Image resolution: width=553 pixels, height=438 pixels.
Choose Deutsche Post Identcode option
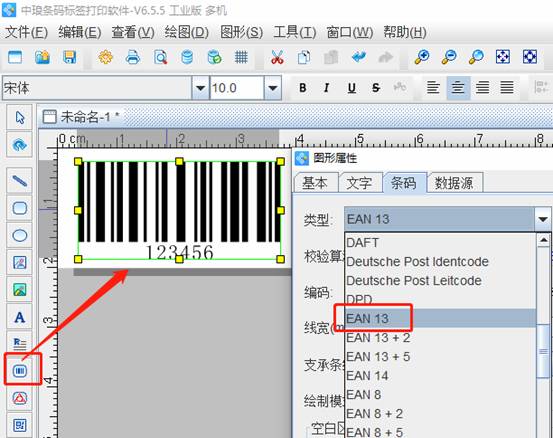pos(440,262)
